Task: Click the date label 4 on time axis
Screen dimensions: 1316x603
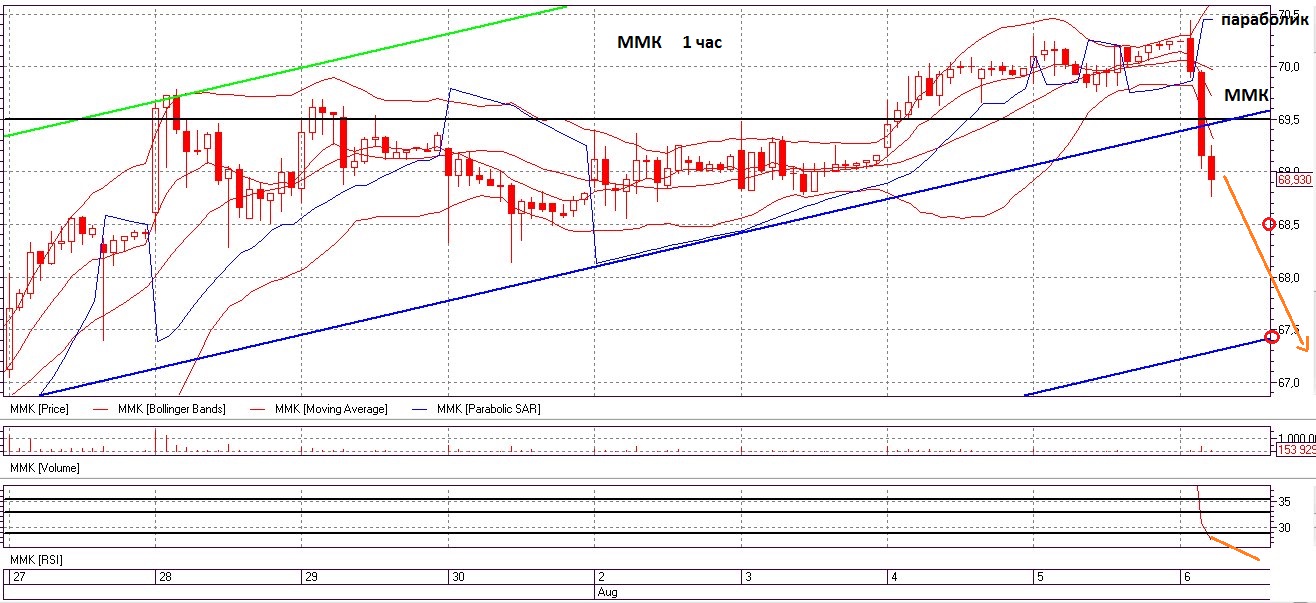Action: click(895, 578)
